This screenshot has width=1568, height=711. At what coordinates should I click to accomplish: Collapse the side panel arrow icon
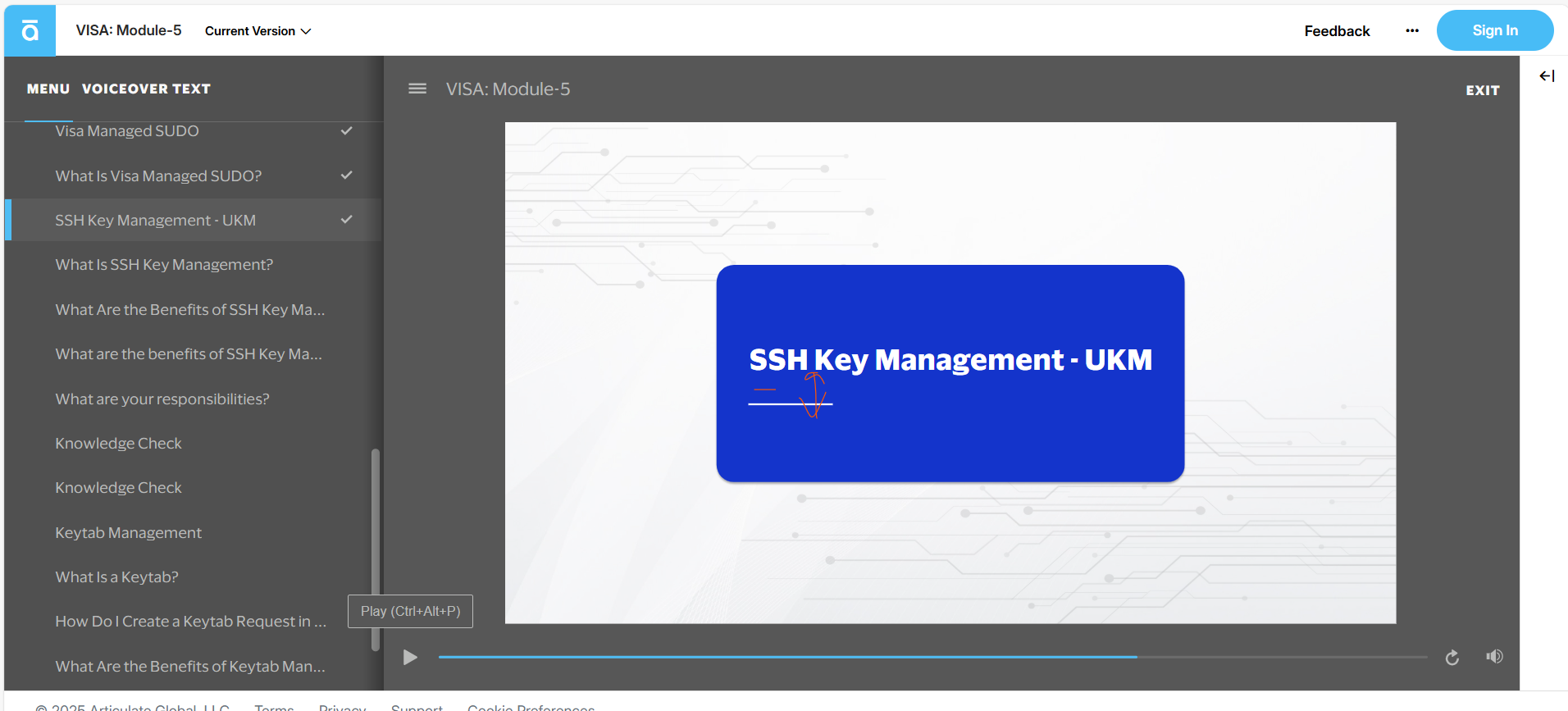pos(1547,76)
